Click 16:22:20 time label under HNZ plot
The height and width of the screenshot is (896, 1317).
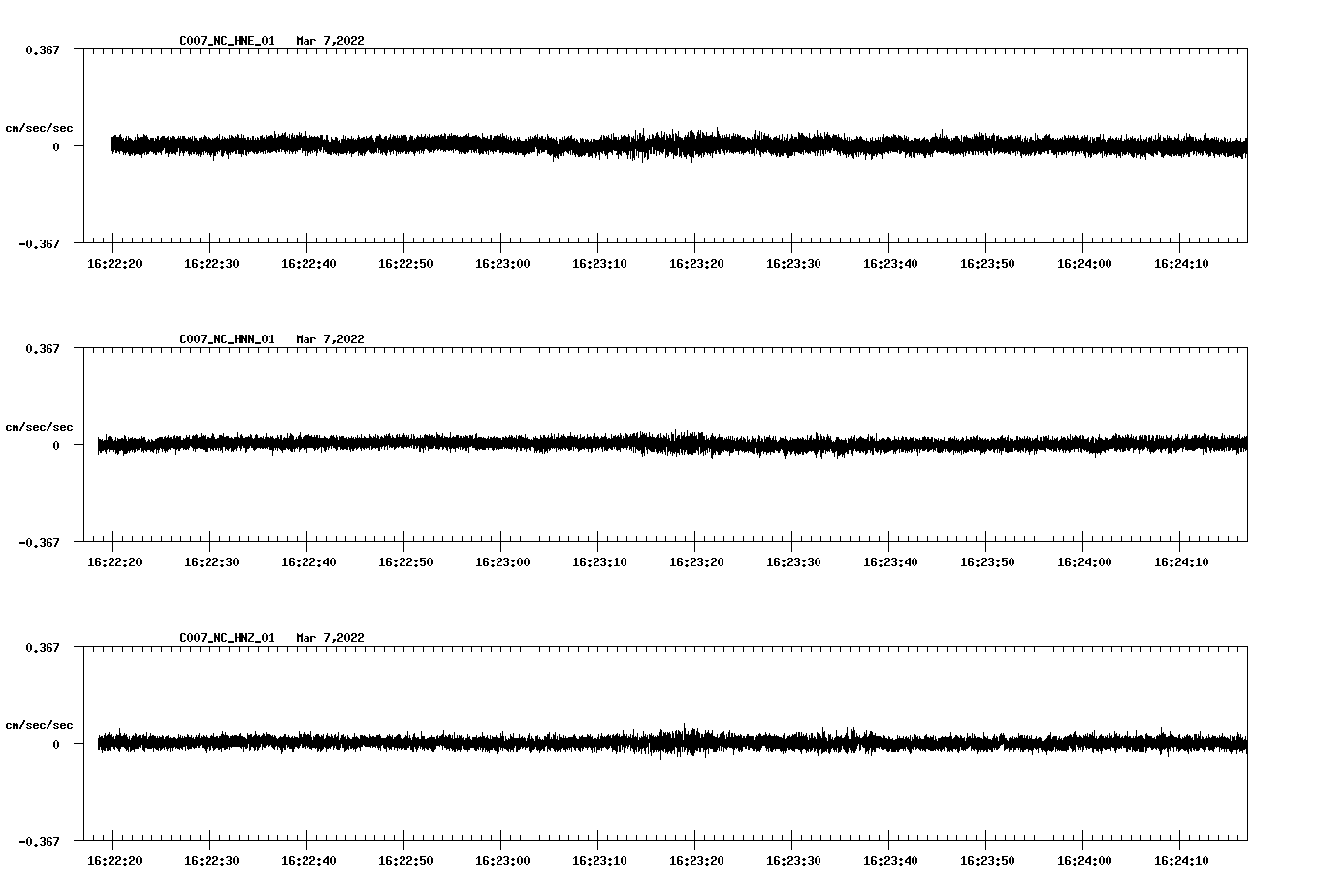click(x=114, y=860)
